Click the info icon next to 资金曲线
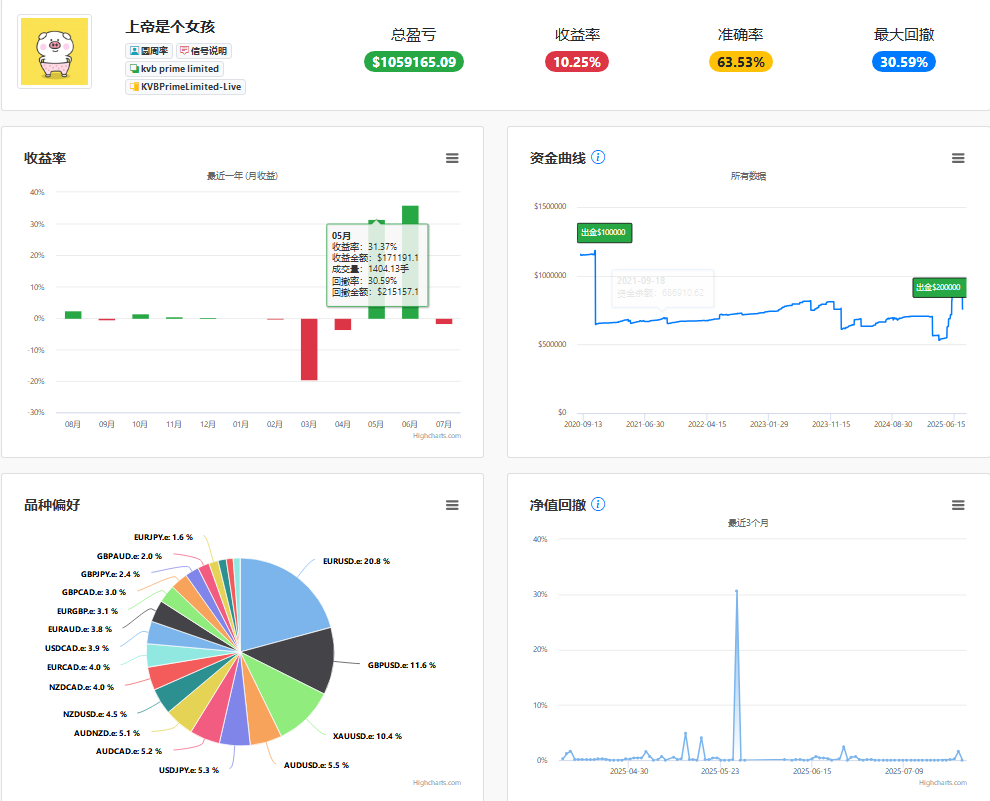 pos(598,157)
